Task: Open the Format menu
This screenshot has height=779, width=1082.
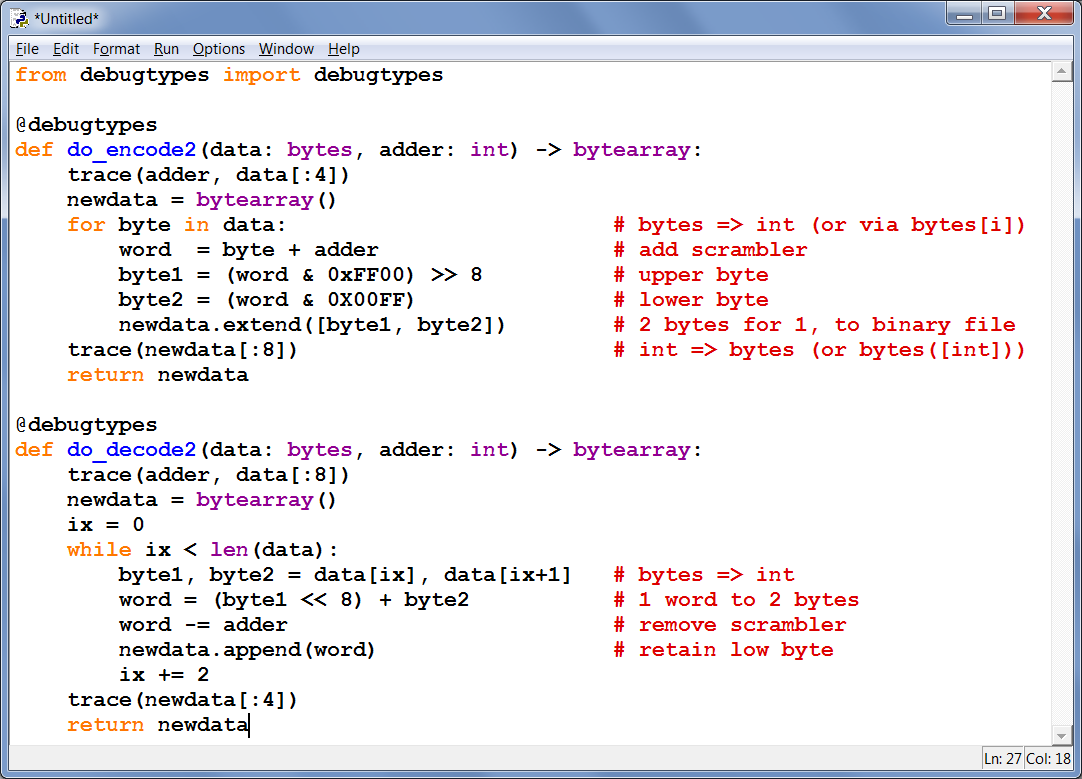Action: tap(116, 49)
